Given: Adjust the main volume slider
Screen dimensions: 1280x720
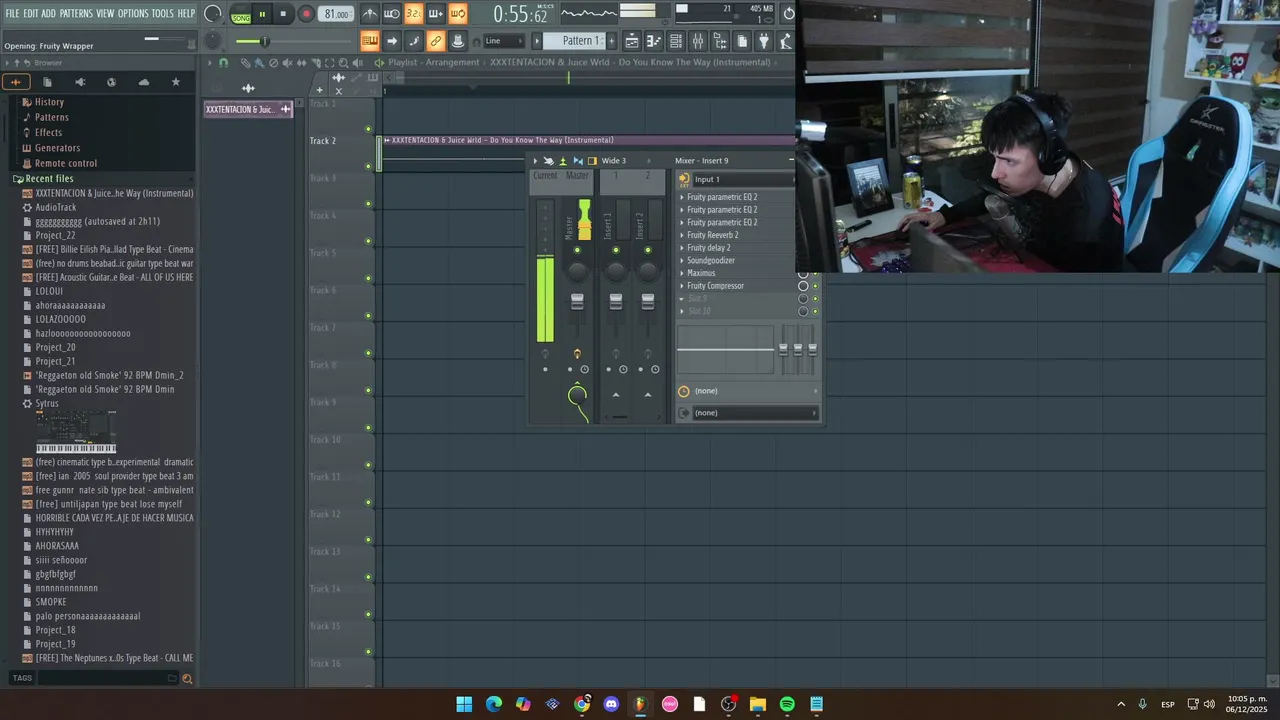Looking at the screenshot, I should [x=265, y=41].
